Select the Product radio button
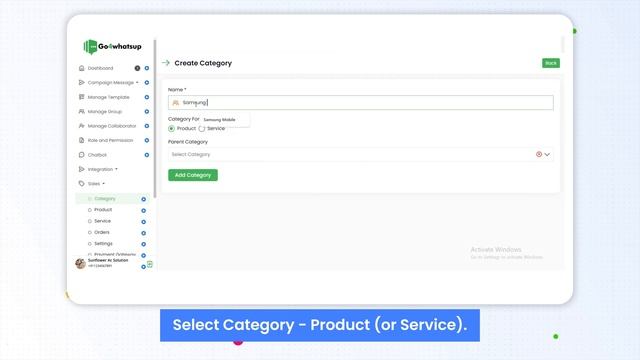This screenshot has height=360, width=640. (171, 129)
